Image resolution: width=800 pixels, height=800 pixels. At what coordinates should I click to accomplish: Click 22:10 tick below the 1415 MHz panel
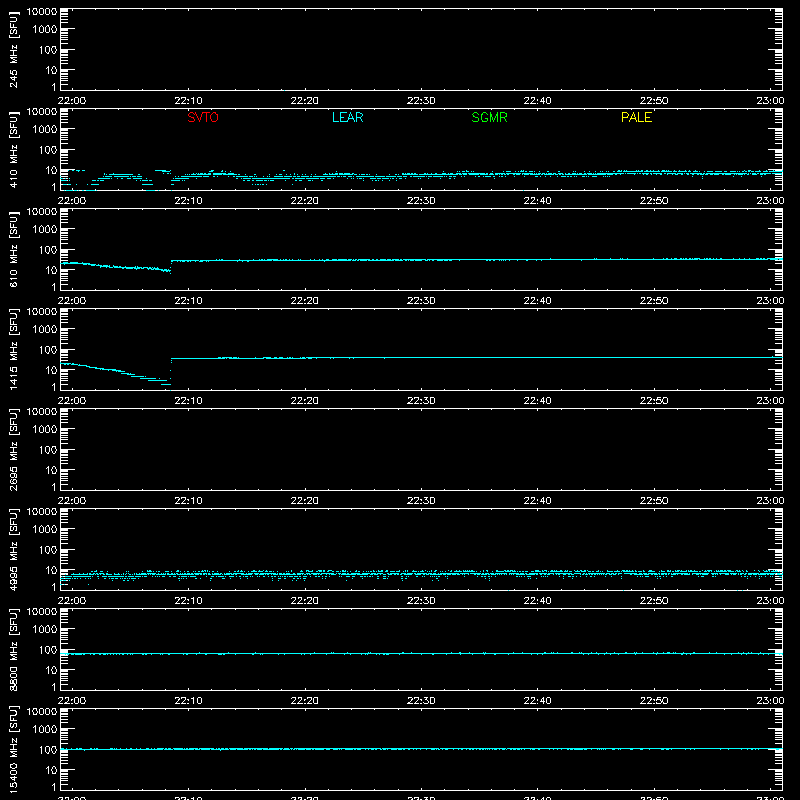[188, 401]
